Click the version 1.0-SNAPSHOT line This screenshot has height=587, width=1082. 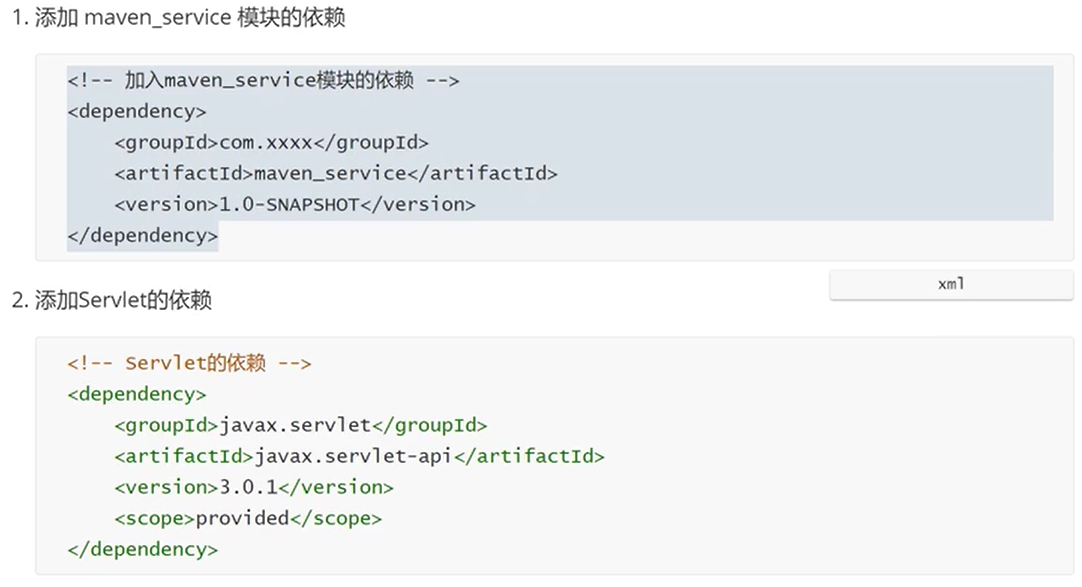(295, 205)
